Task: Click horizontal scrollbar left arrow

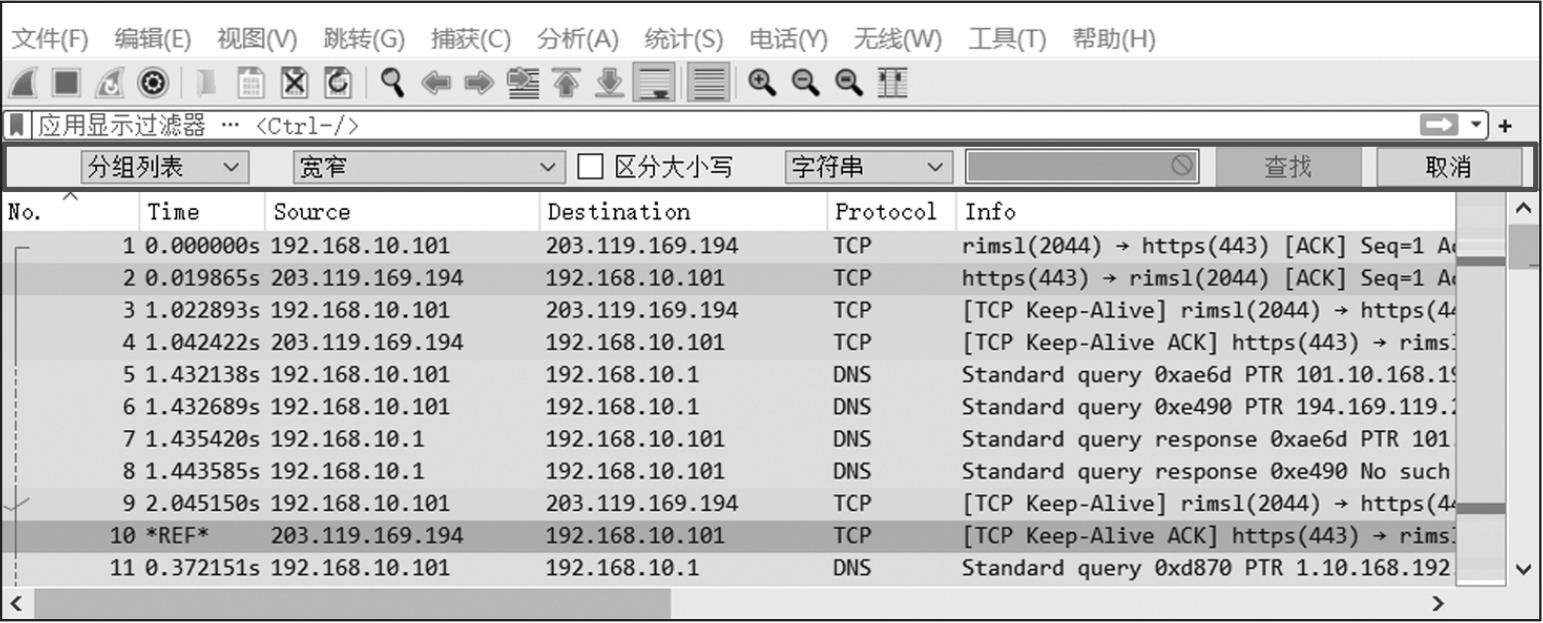Action: pyautogui.click(x=16, y=604)
